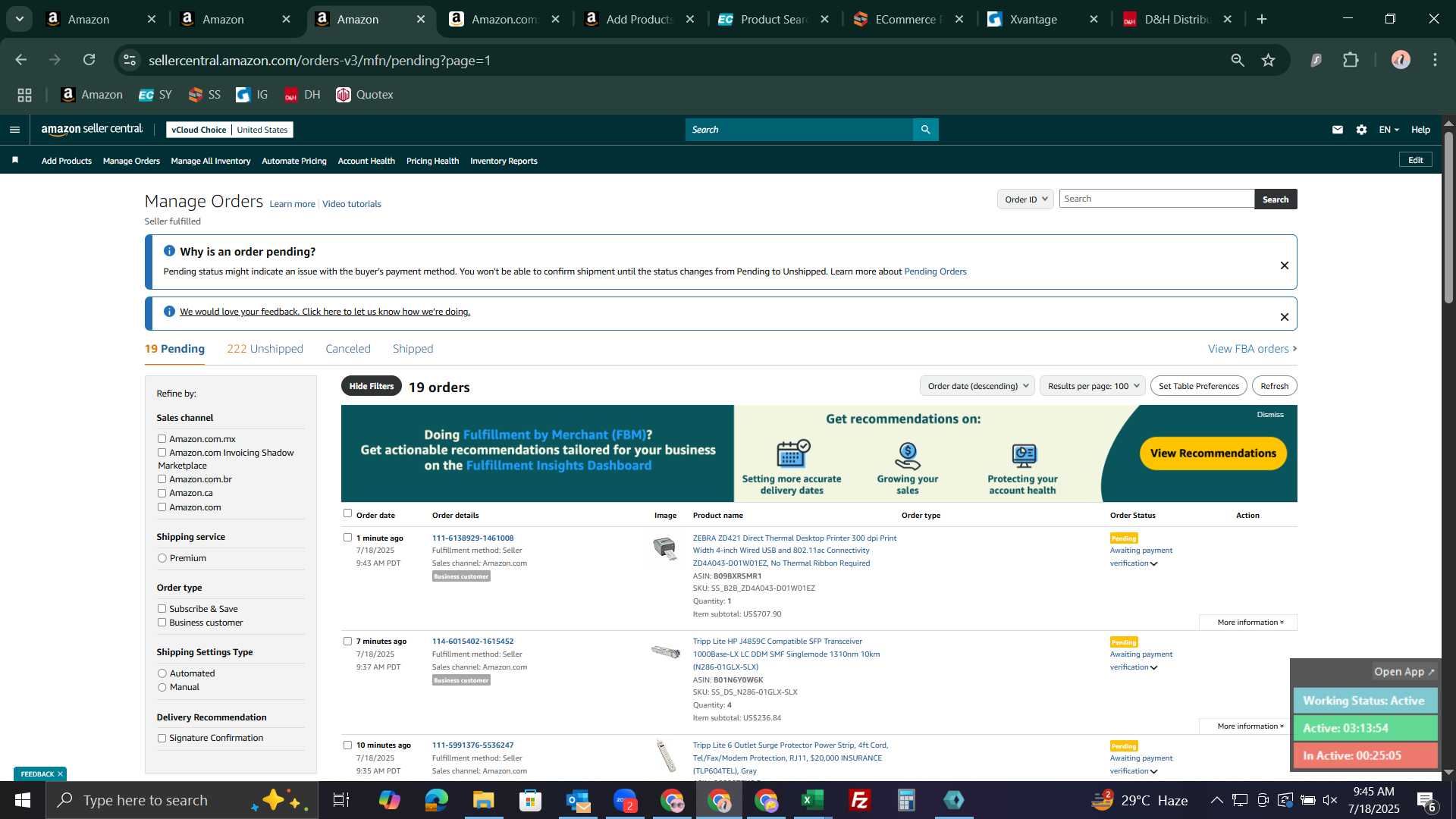Open Outlook from the taskbar
The height and width of the screenshot is (819, 1456).
click(x=578, y=800)
